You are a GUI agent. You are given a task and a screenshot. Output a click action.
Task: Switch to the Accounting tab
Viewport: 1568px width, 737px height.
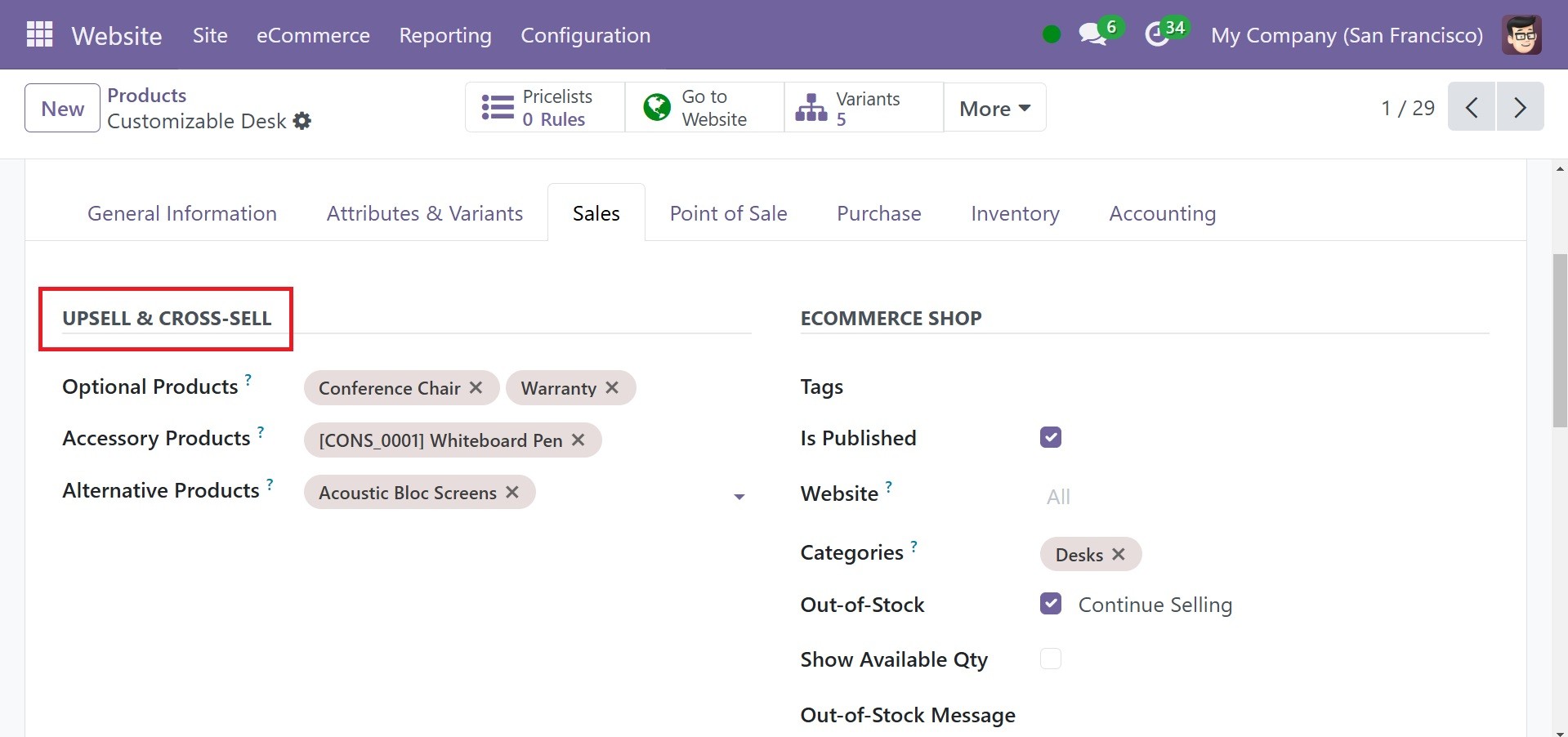(x=1163, y=213)
